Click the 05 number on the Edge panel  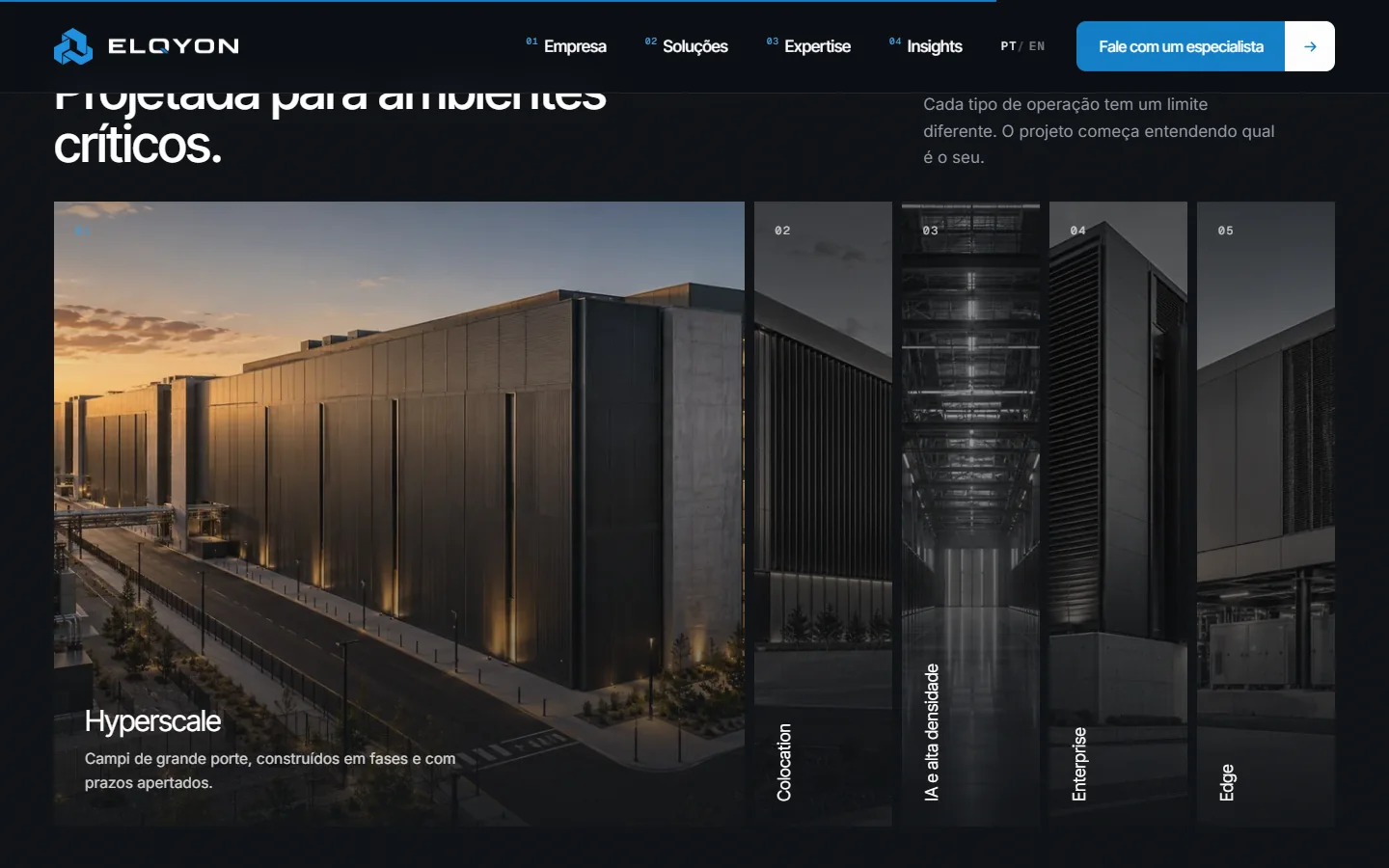pos(1225,231)
